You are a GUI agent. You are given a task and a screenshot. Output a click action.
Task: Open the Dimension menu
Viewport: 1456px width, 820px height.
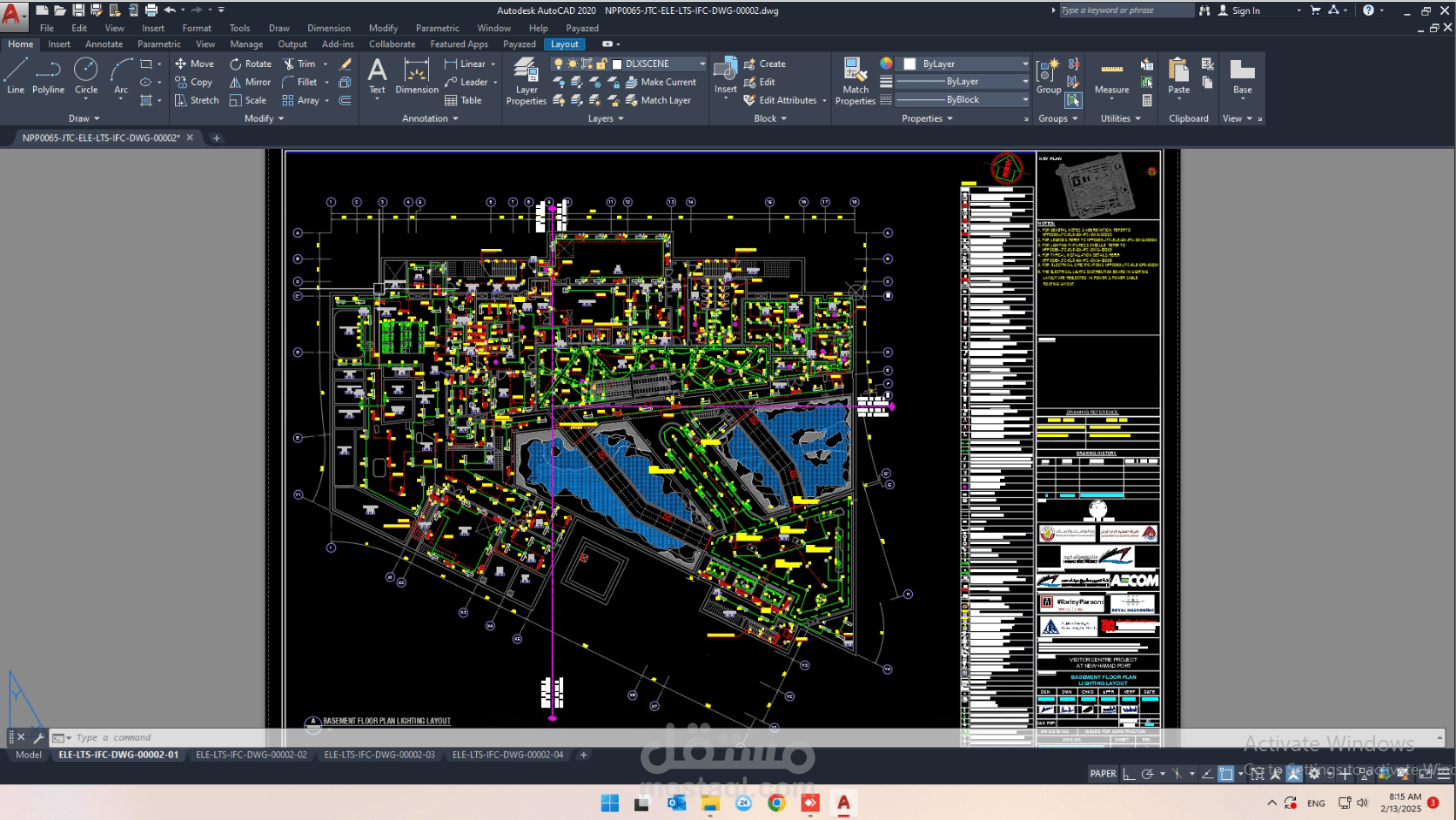(329, 28)
